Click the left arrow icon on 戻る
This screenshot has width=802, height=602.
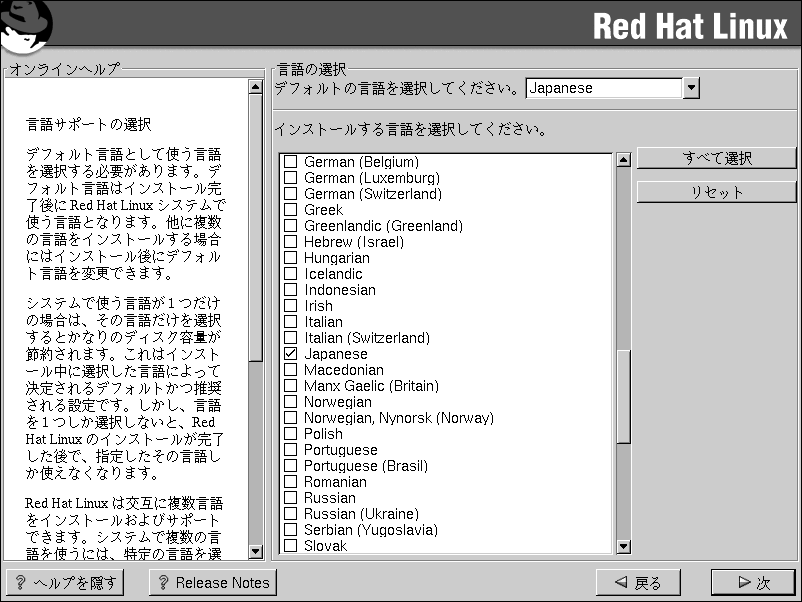[621, 583]
